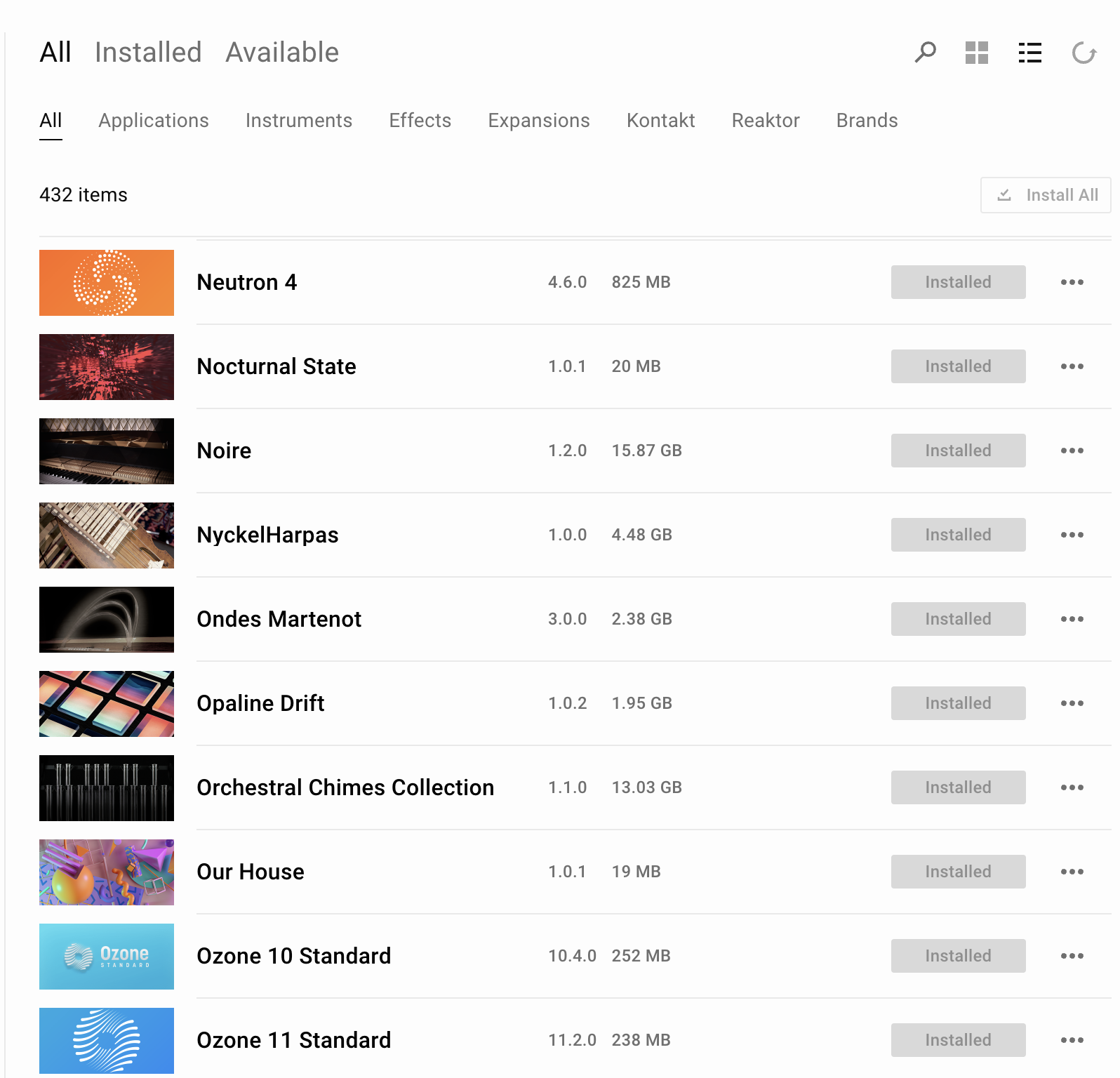Open the Ozone 10 Standard thumbnail
This screenshot has height=1078, width=1120.
pos(107,957)
